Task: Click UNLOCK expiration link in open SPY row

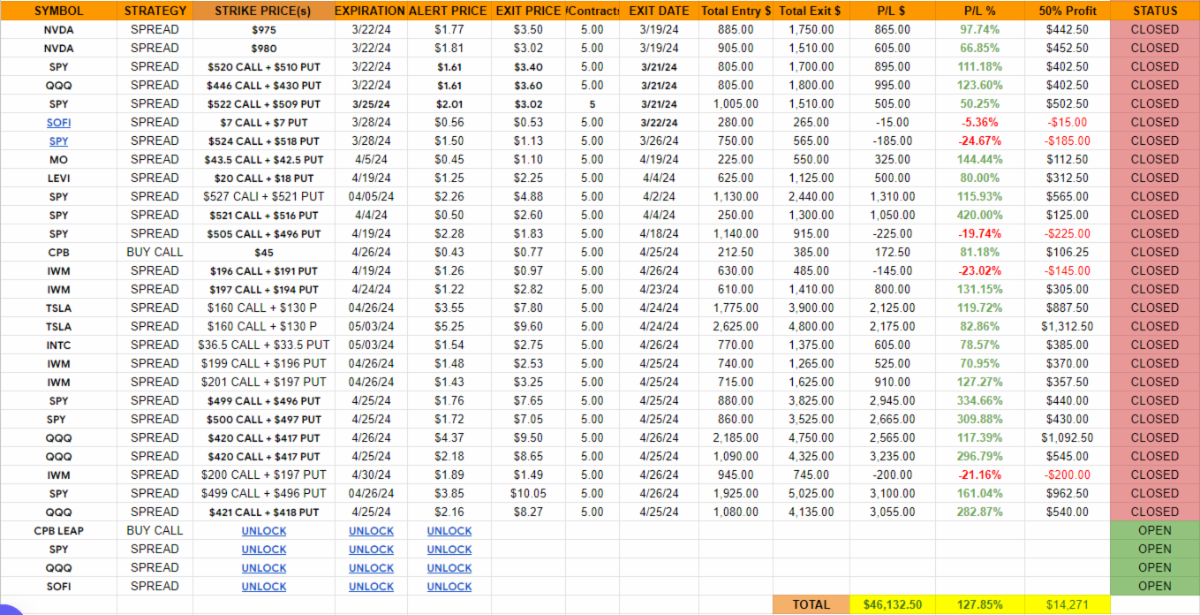Action: tap(371, 549)
